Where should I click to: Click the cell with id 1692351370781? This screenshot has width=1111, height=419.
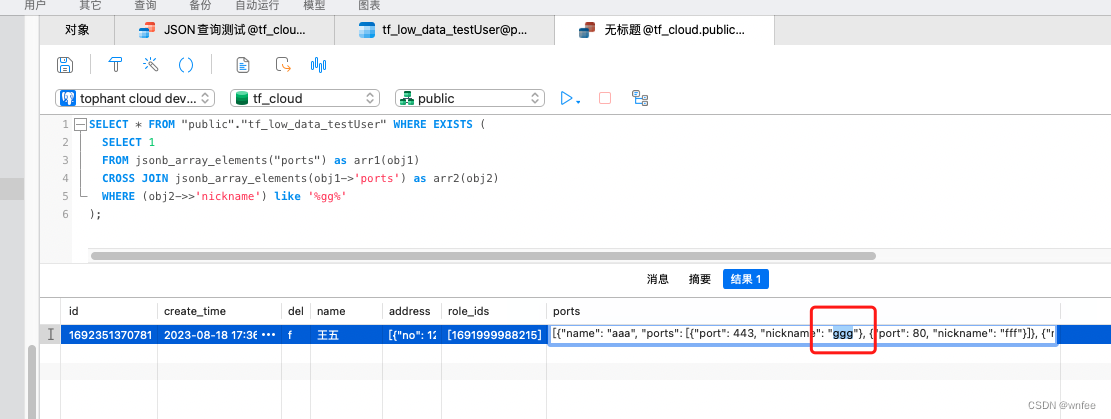[109, 334]
